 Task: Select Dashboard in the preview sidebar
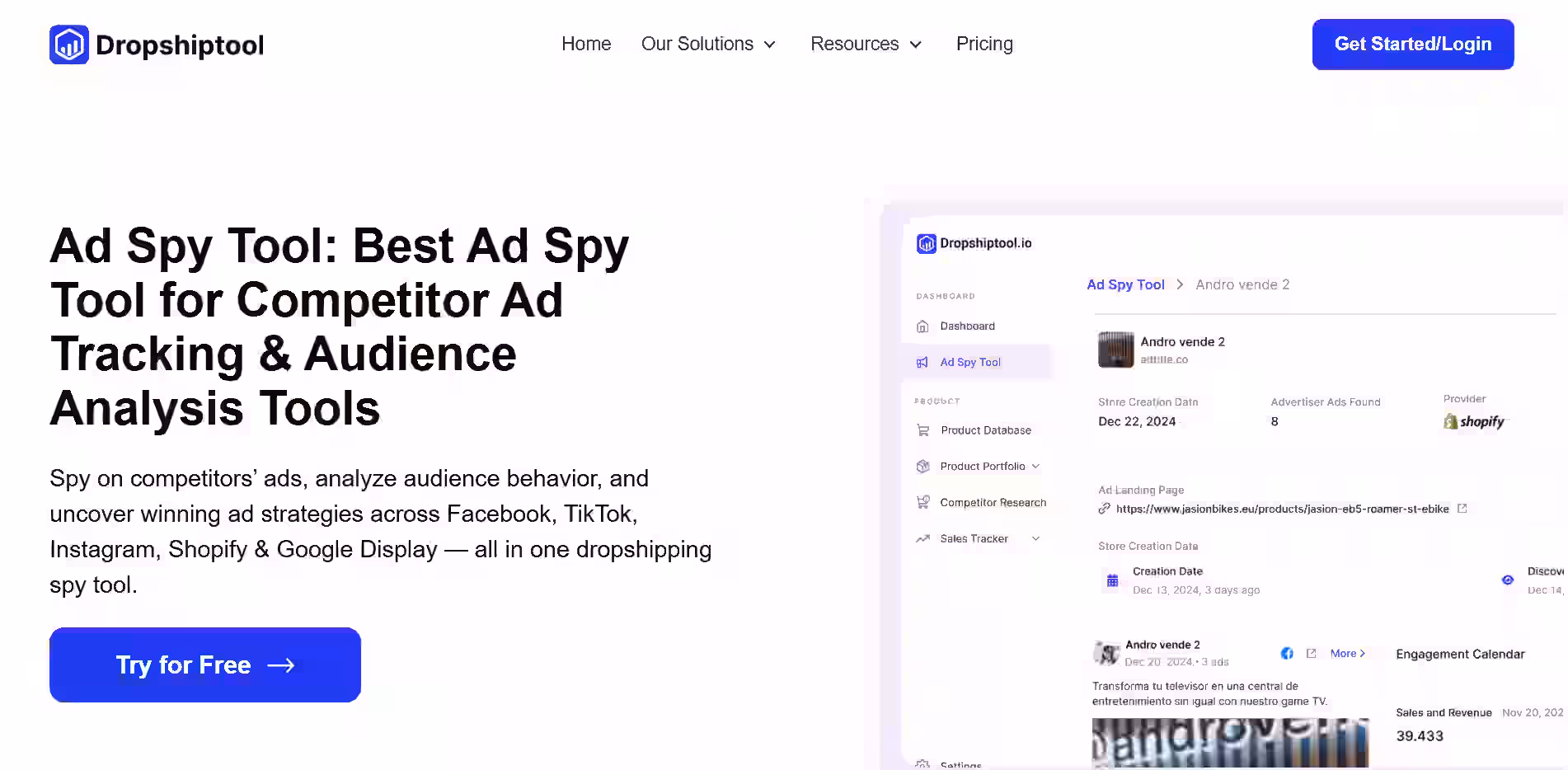[x=968, y=326]
